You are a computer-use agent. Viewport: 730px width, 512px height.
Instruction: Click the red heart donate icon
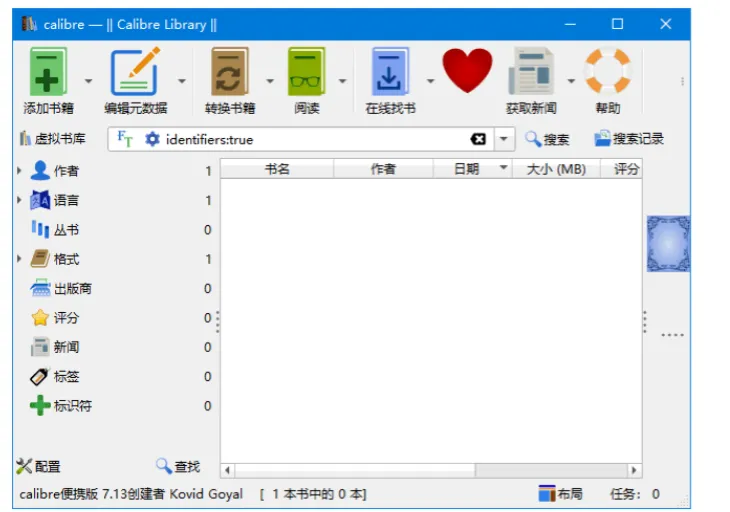point(467,71)
